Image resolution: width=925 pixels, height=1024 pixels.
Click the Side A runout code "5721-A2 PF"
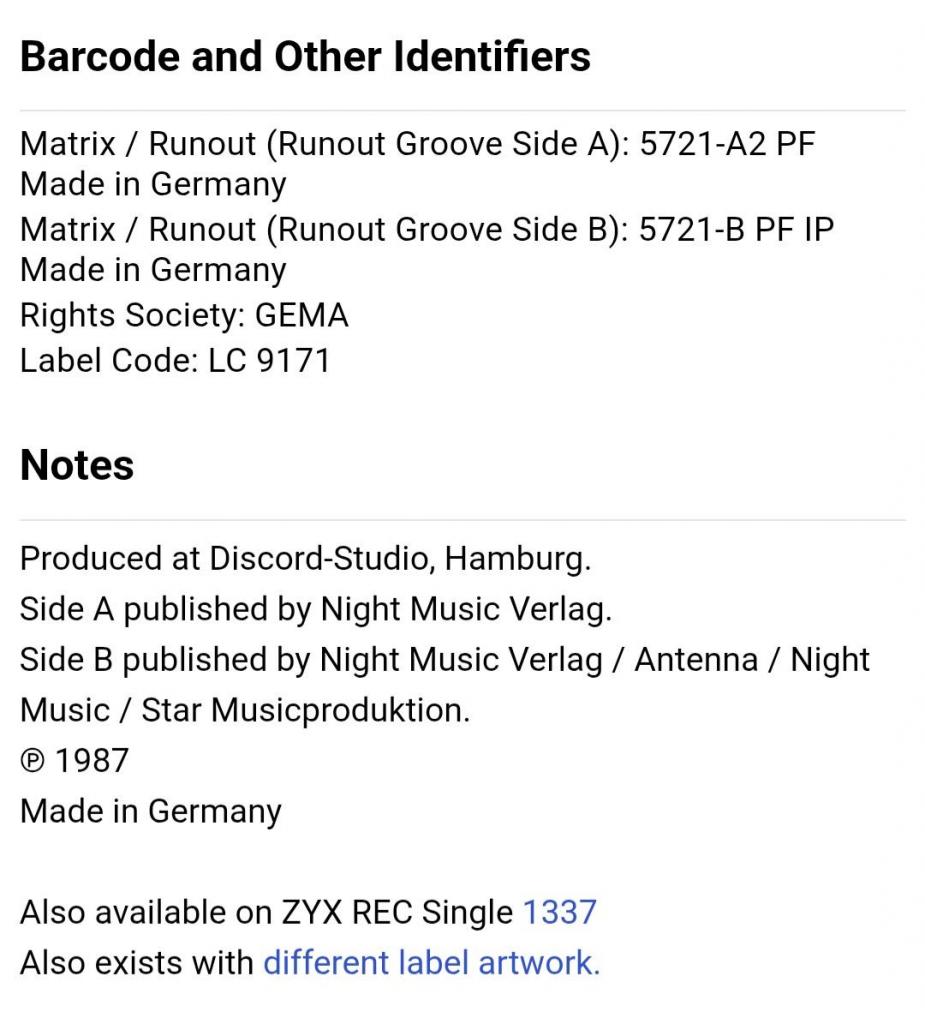(x=728, y=144)
